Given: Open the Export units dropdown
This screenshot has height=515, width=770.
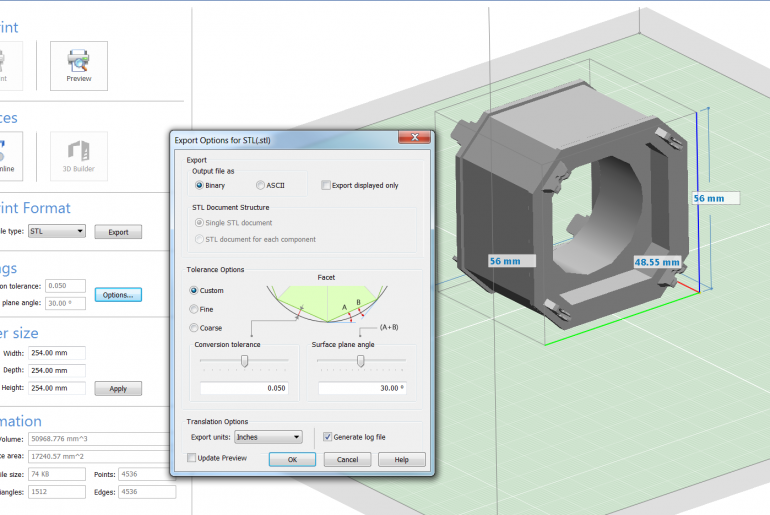Looking at the screenshot, I should (267, 437).
